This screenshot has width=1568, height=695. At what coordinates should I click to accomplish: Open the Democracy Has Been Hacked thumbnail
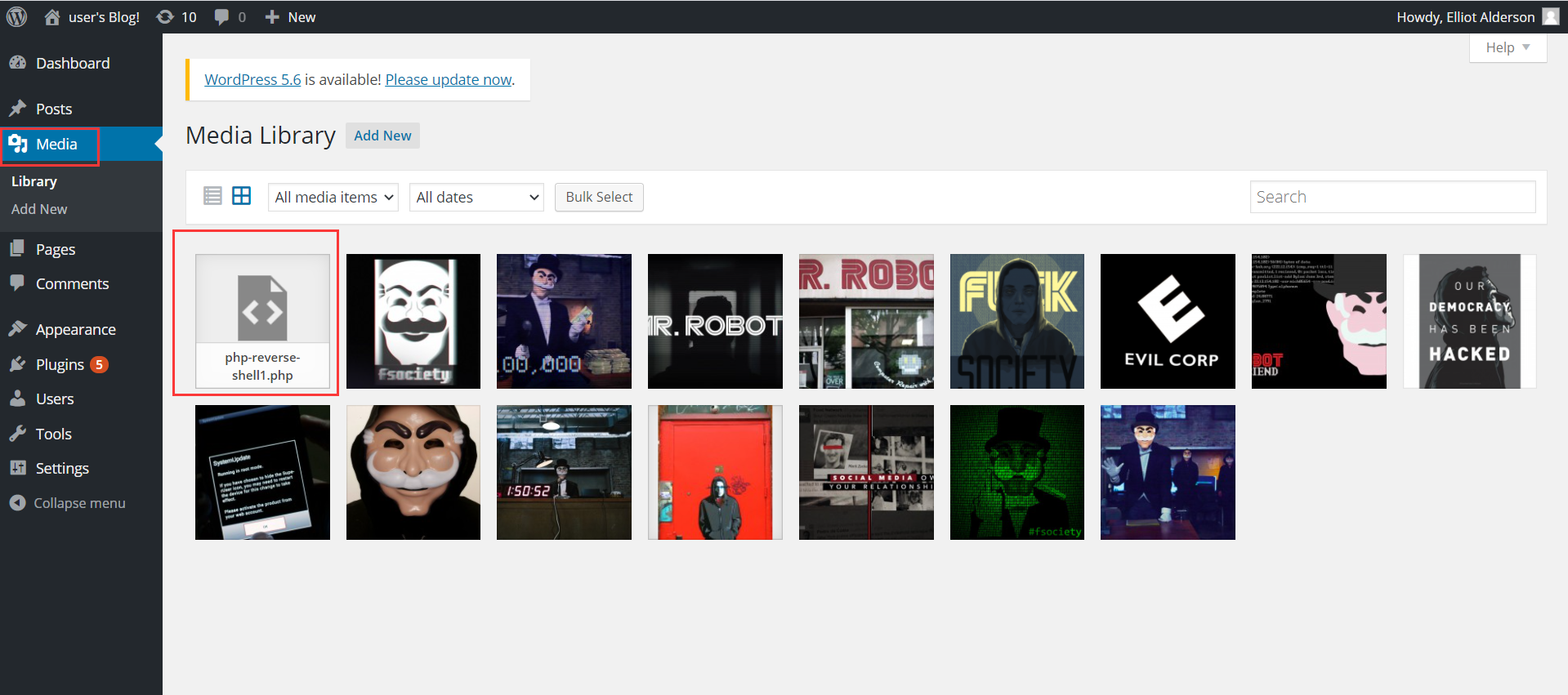click(x=1470, y=321)
